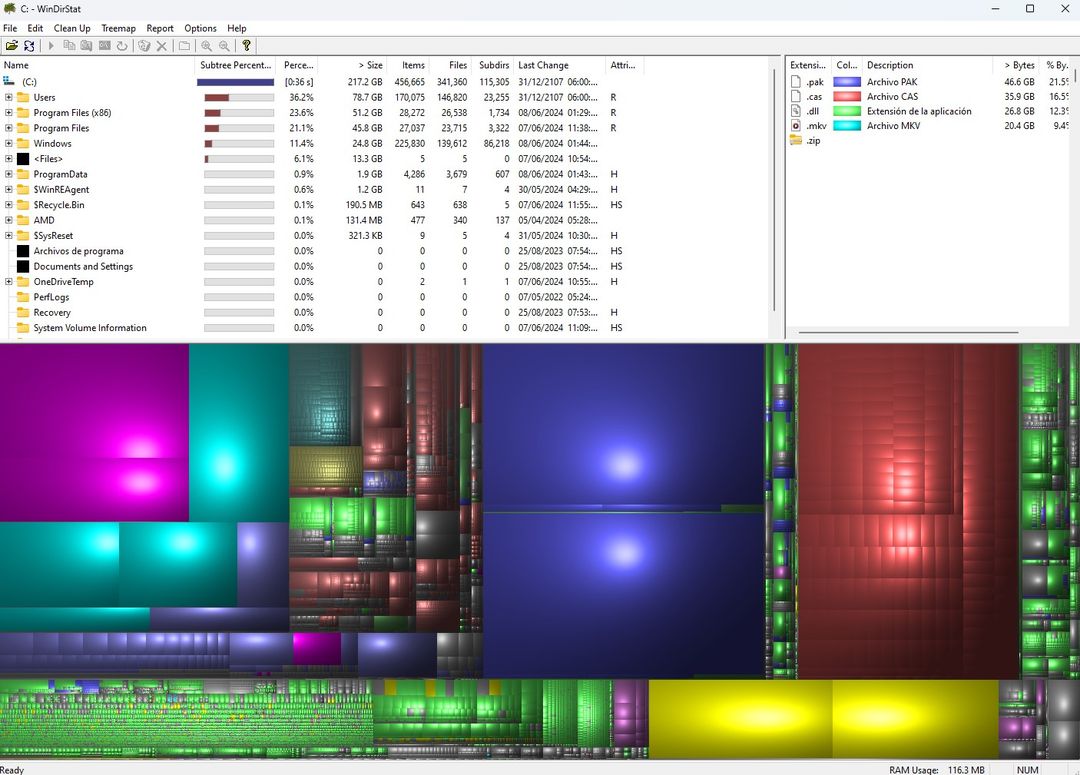Click the Zoom In magnifier icon
The height and width of the screenshot is (775, 1080).
coord(207,46)
